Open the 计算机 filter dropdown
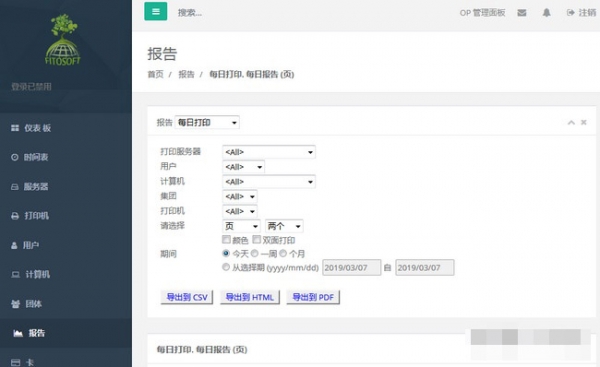 coord(269,182)
